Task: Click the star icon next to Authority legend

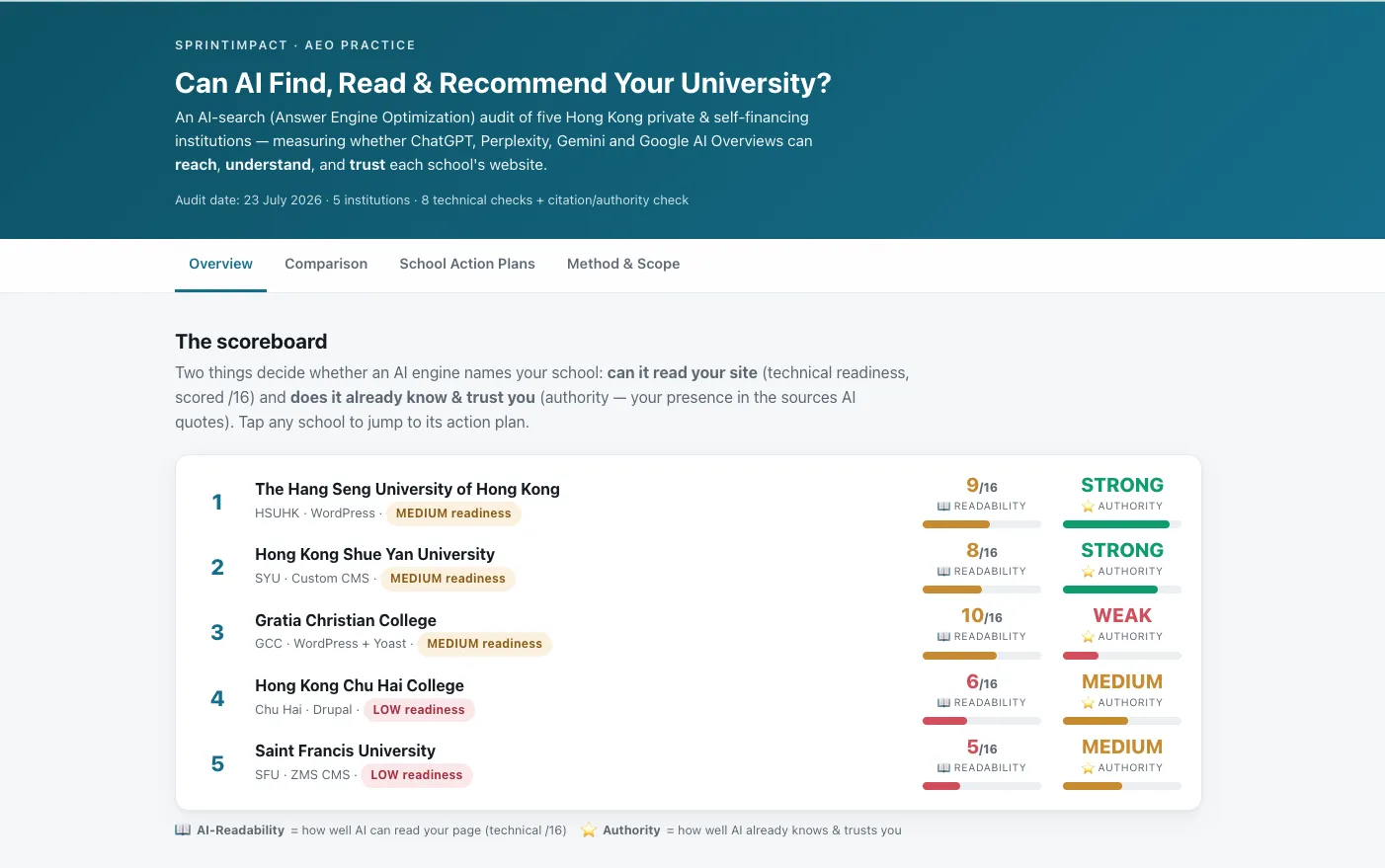Action: (589, 830)
